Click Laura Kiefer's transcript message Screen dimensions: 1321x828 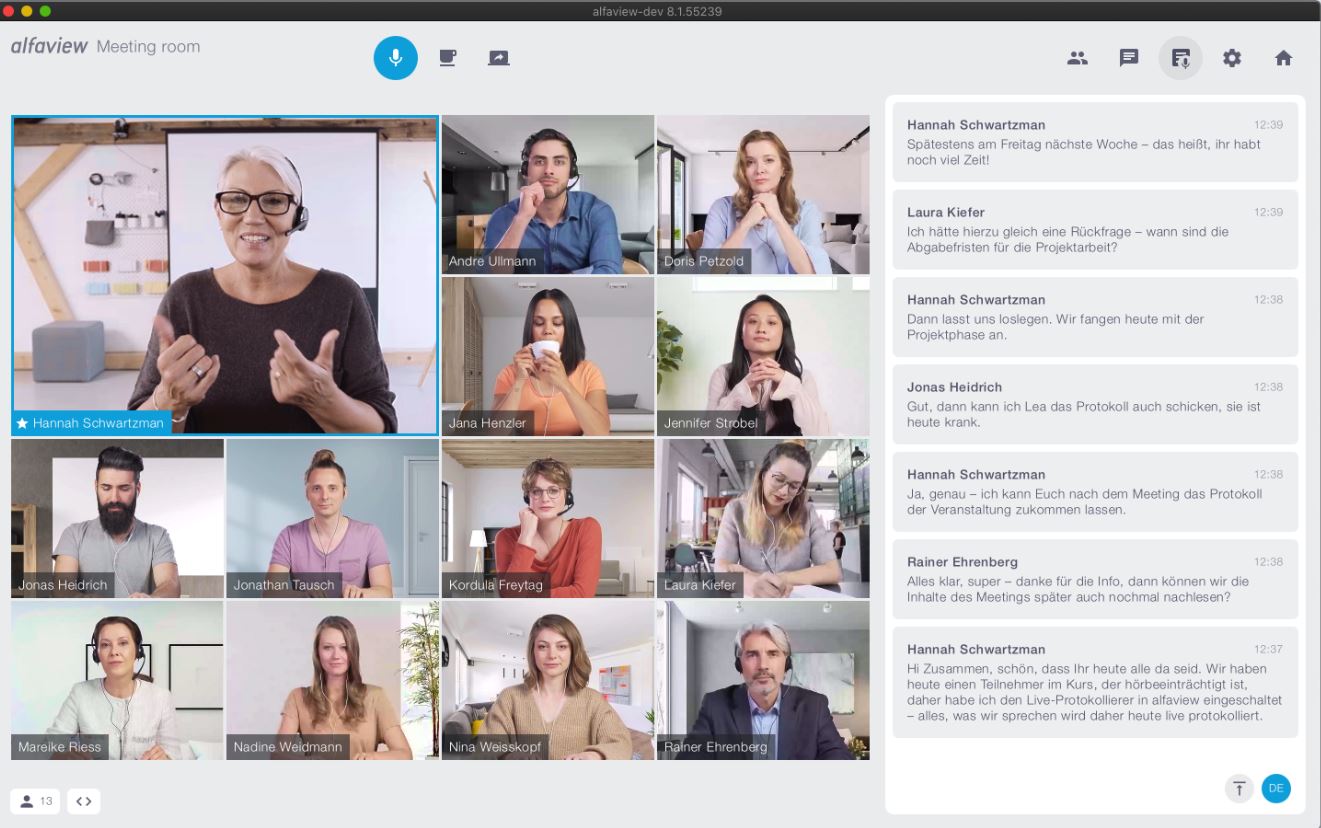[x=1095, y=230]
